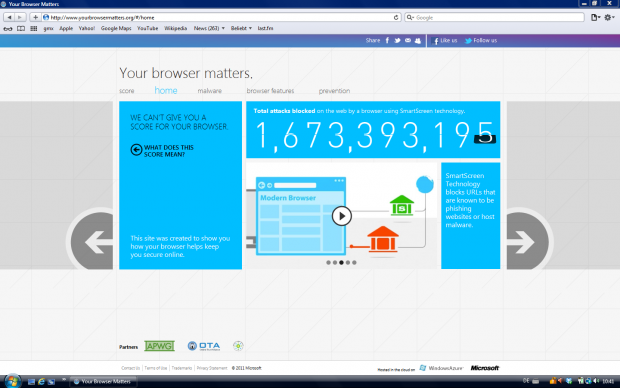Share the page on Facebook

click(x=388, y=40)
